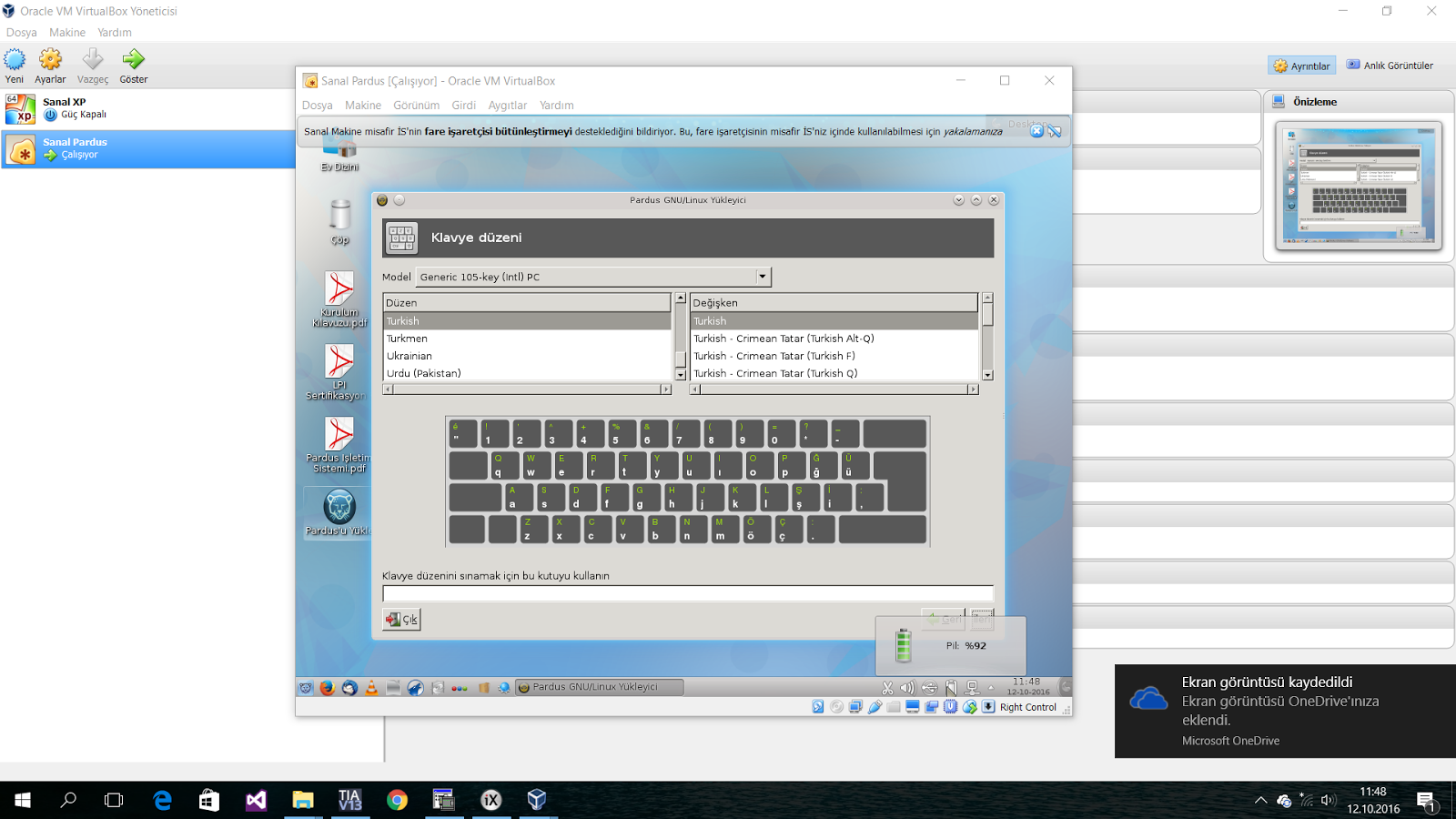Screen dimensions: 1456x819
Task: Click VirtualBox optical disc status icon
Action: coord(837,707)
